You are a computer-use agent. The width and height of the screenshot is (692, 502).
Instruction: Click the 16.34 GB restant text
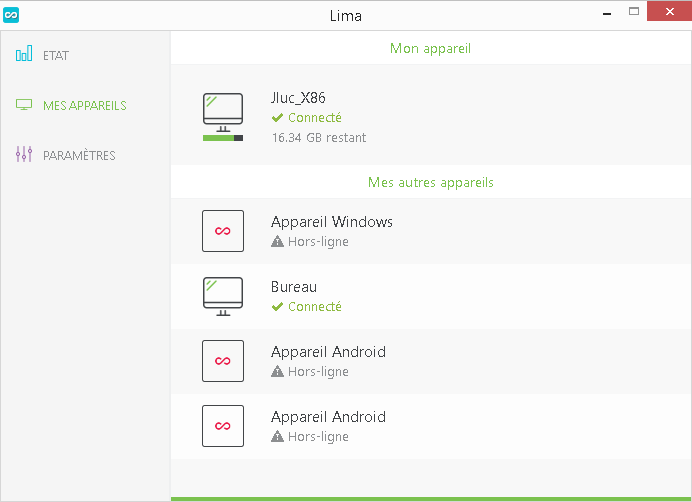click(319, 138)
